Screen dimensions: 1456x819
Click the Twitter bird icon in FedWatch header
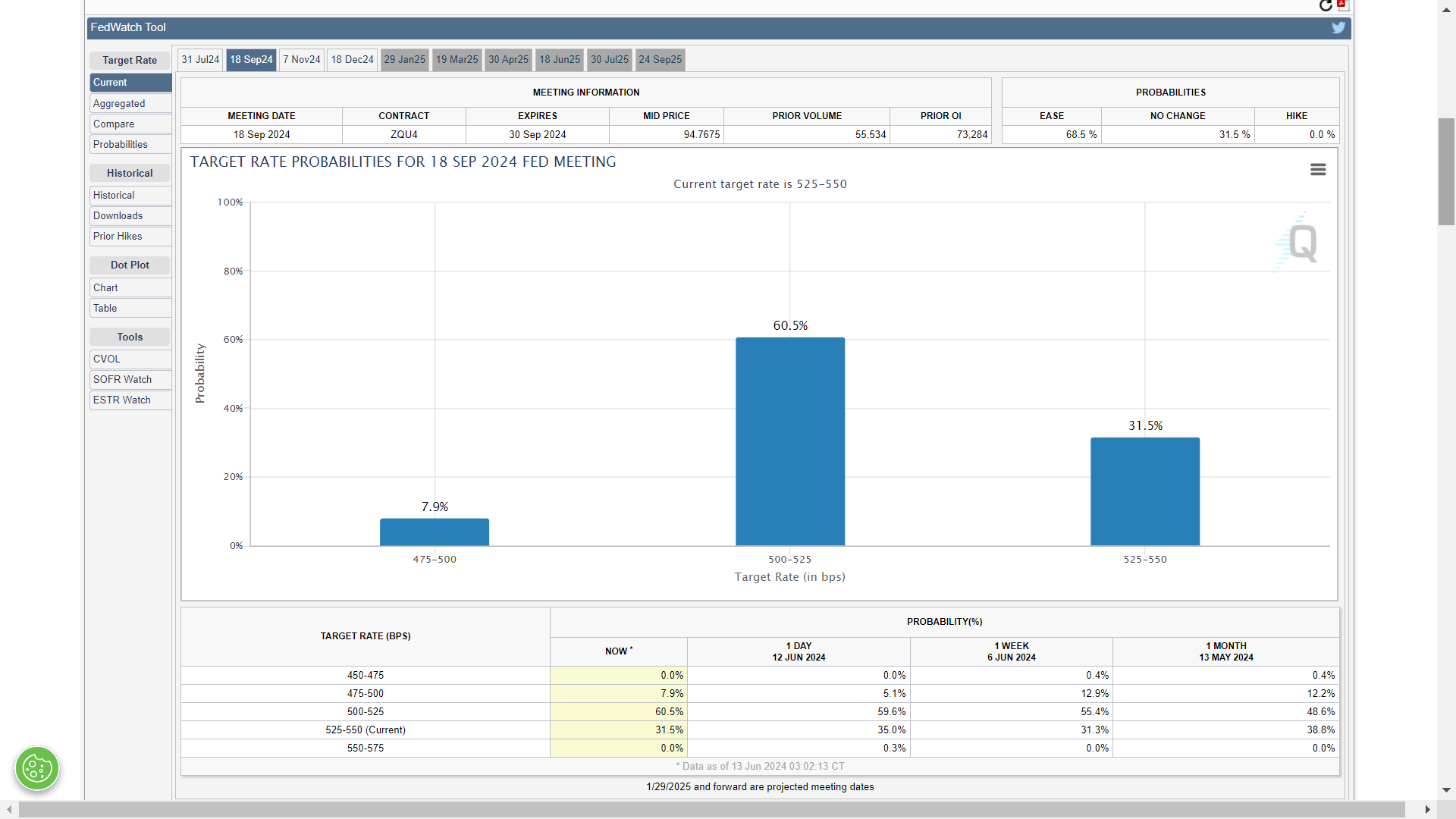click(x=1338, y=27)
